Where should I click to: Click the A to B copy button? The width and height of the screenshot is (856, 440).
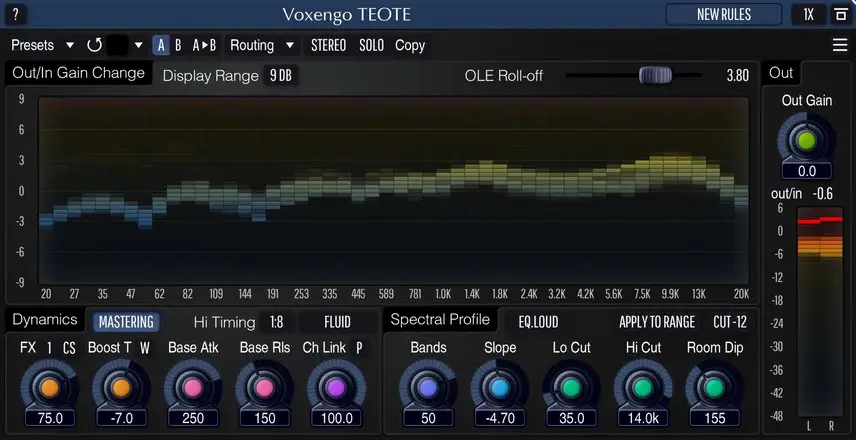204,45
